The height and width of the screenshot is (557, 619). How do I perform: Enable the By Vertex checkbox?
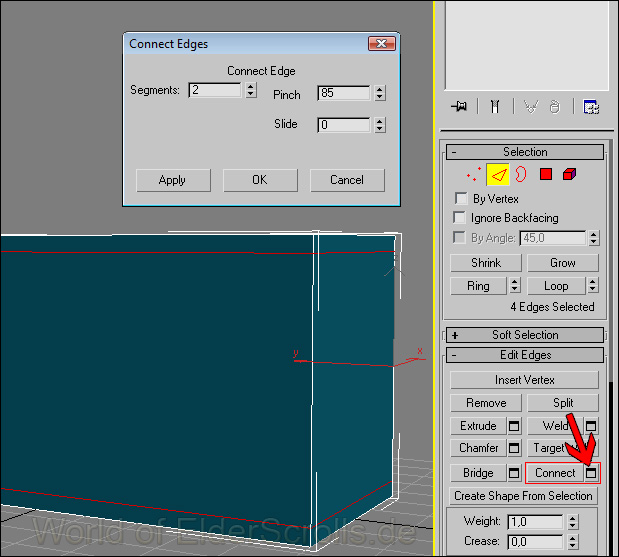461,199
